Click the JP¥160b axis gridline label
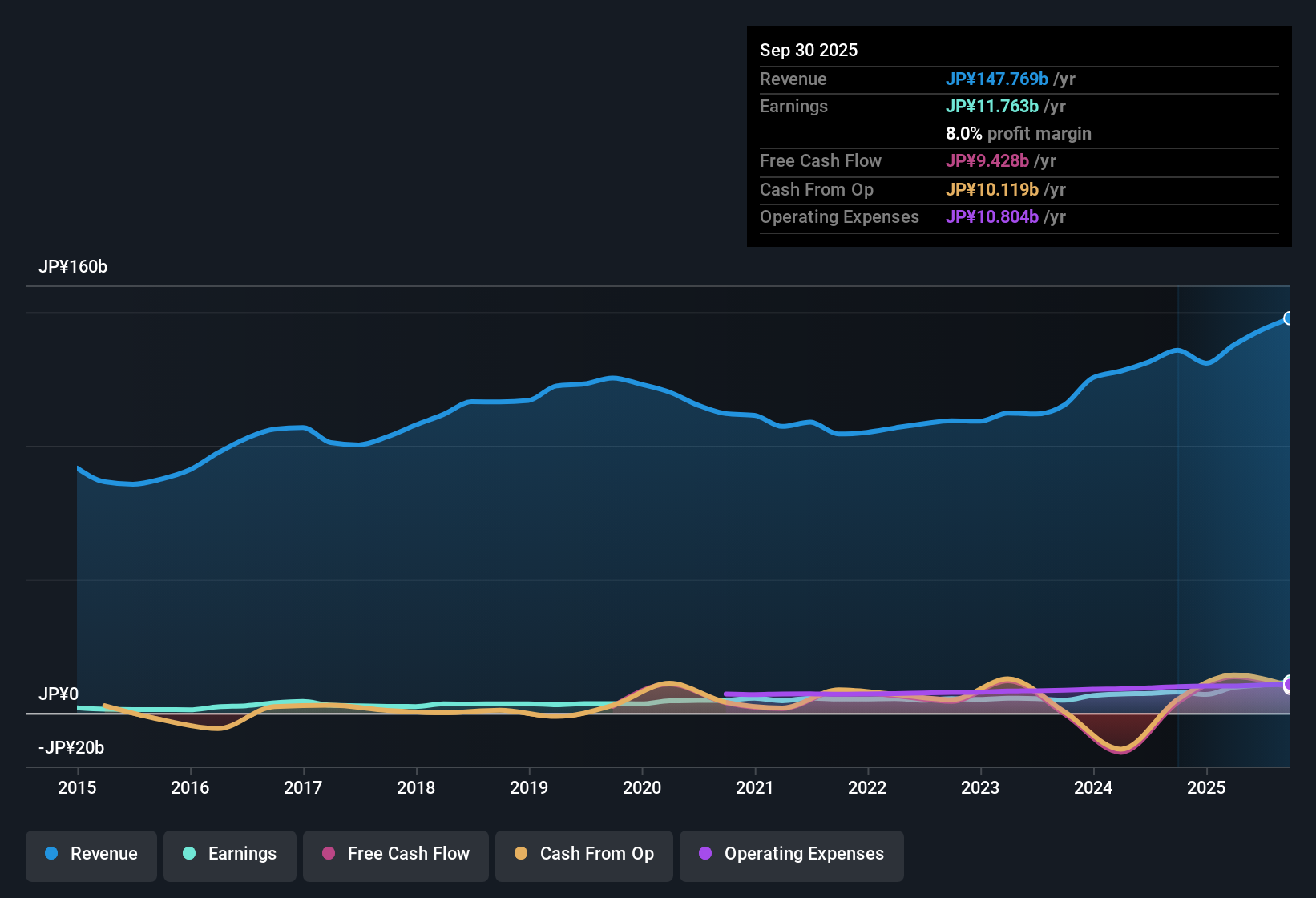This screenshot has height=898, width=1316. point(73,267)
